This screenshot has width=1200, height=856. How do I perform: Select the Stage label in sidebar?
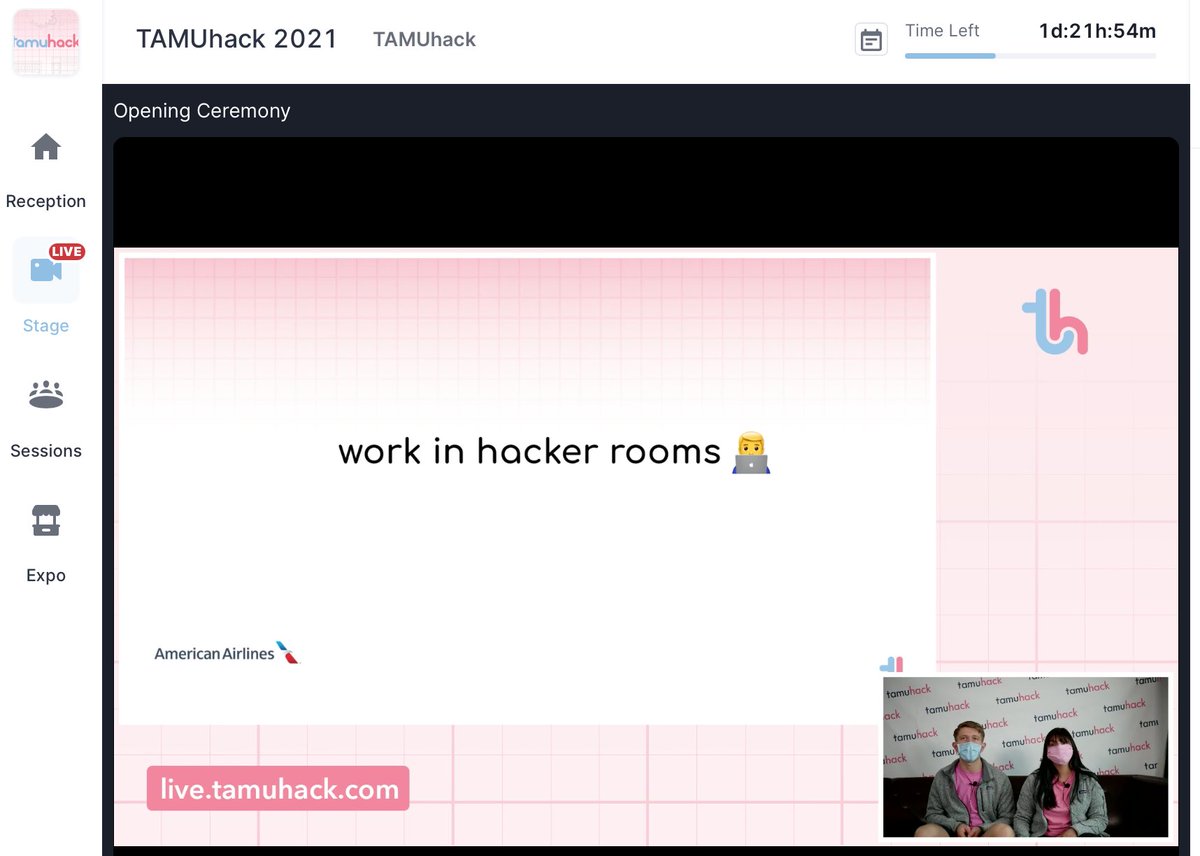(x=46, y=326)
